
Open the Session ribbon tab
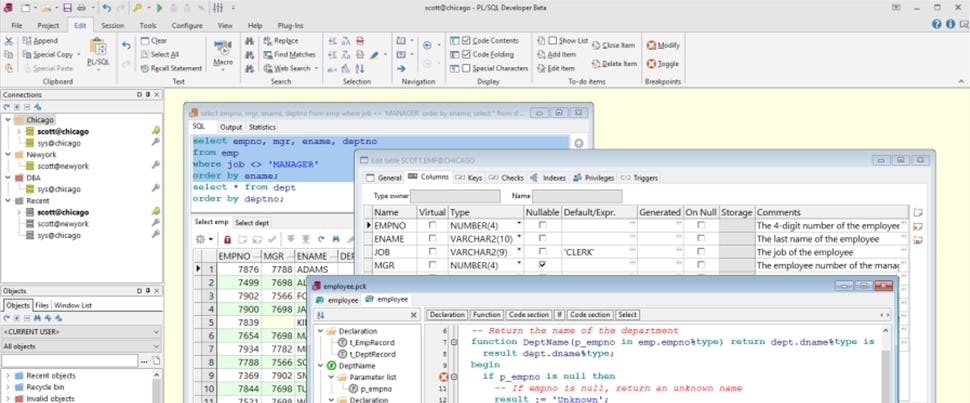[x=113, y=24]
